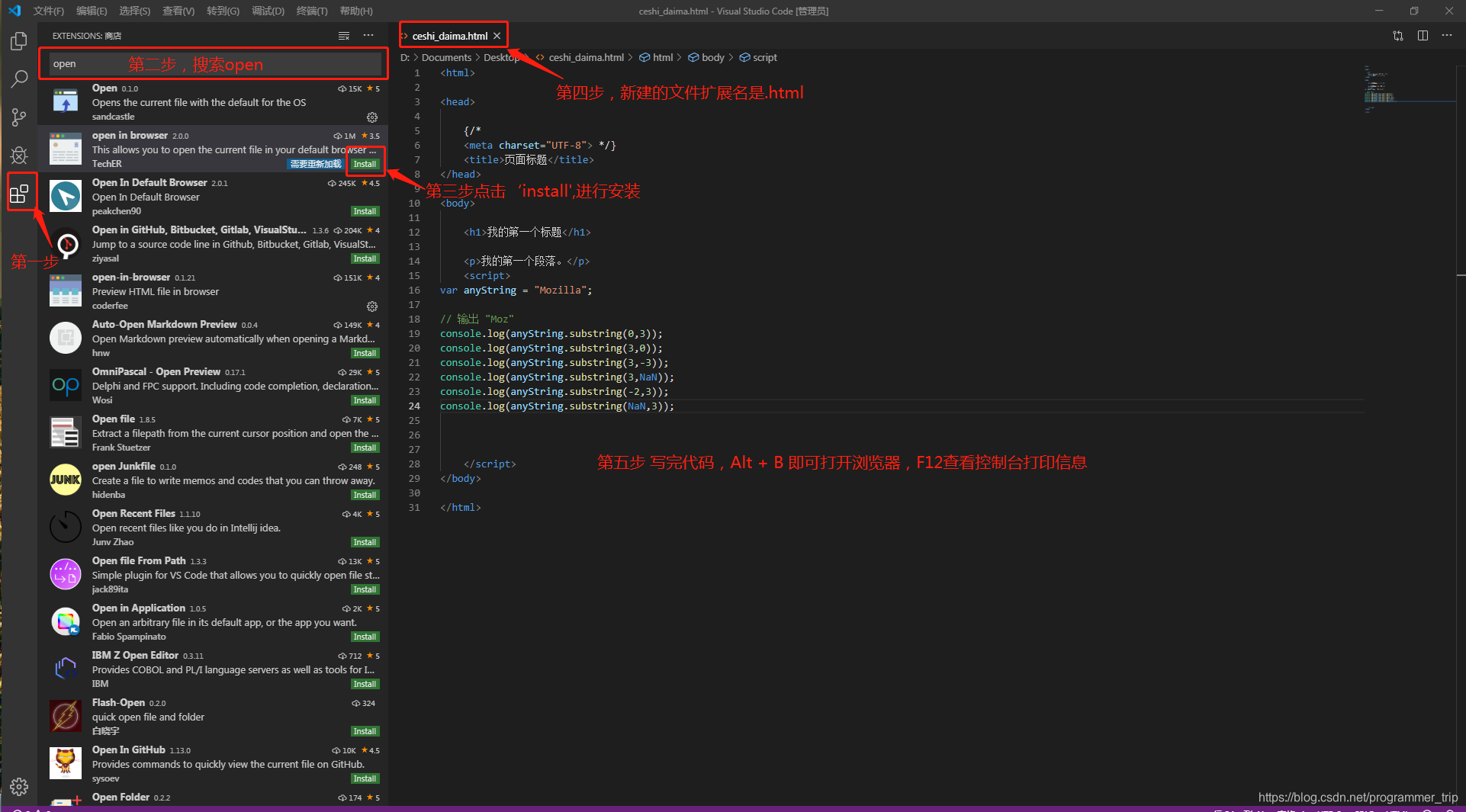
Task: Open the open-in-browser 0.1.21 extension title
Action: click(131, 277)
